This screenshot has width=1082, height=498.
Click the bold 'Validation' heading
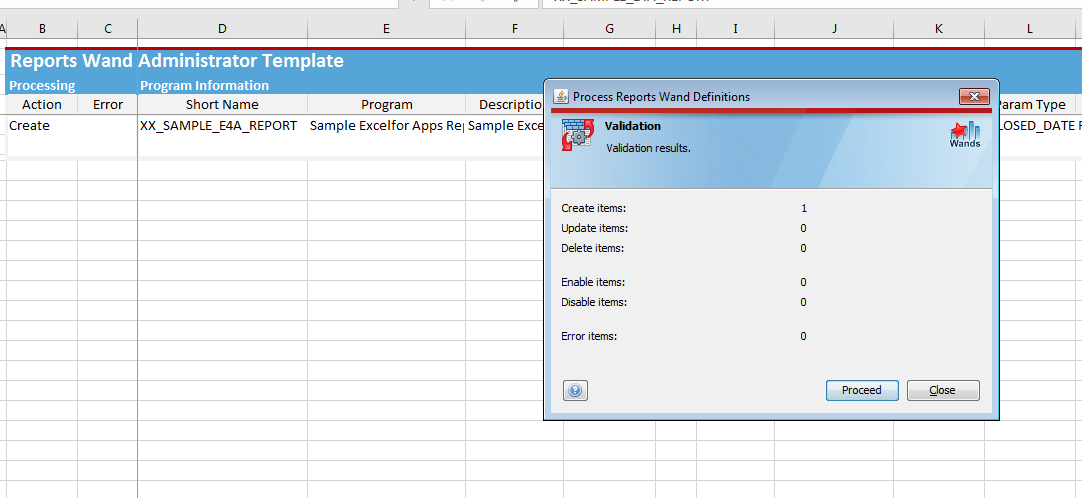tap(633, 126)
